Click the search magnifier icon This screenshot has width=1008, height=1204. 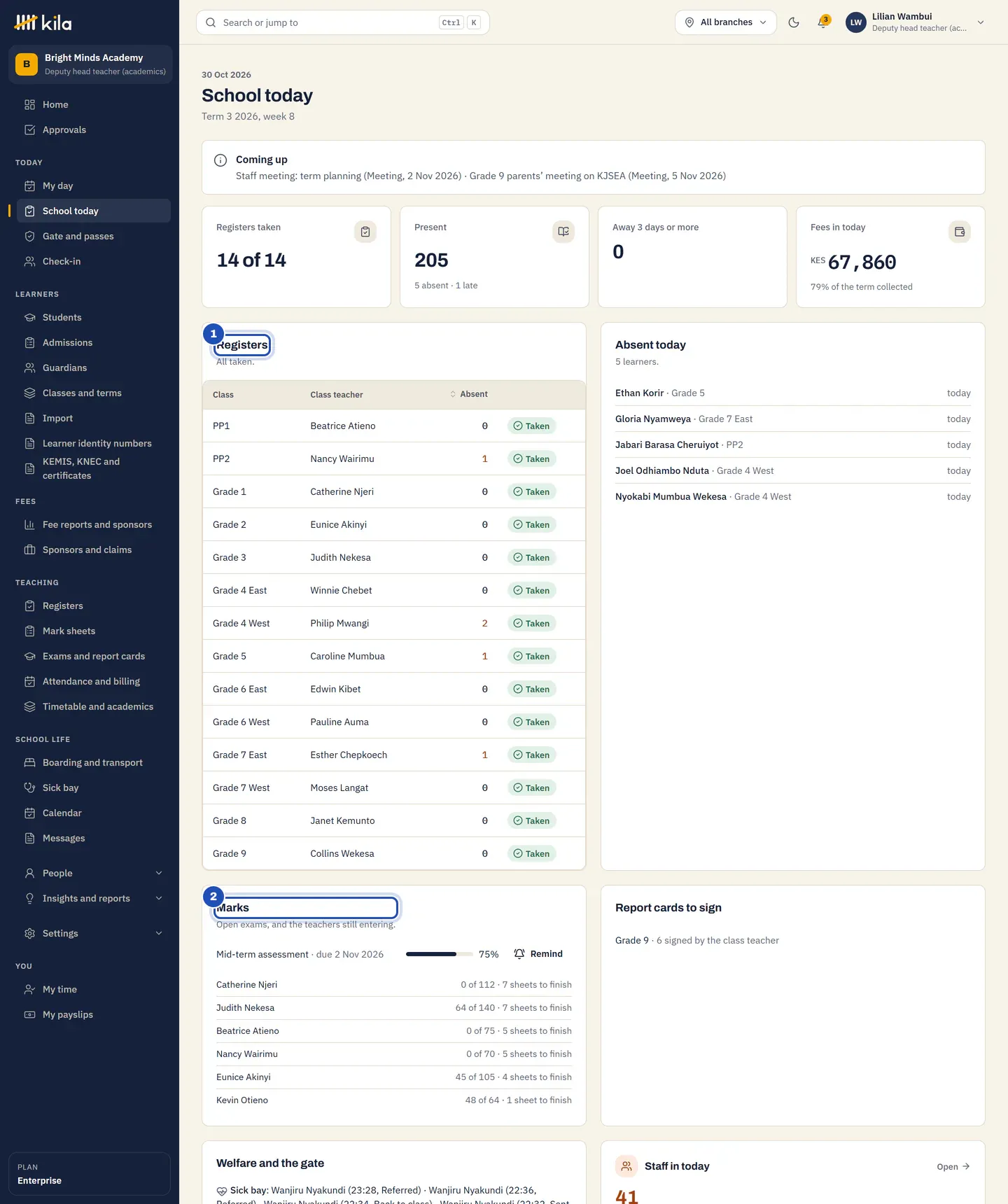(x=211, y=22)
